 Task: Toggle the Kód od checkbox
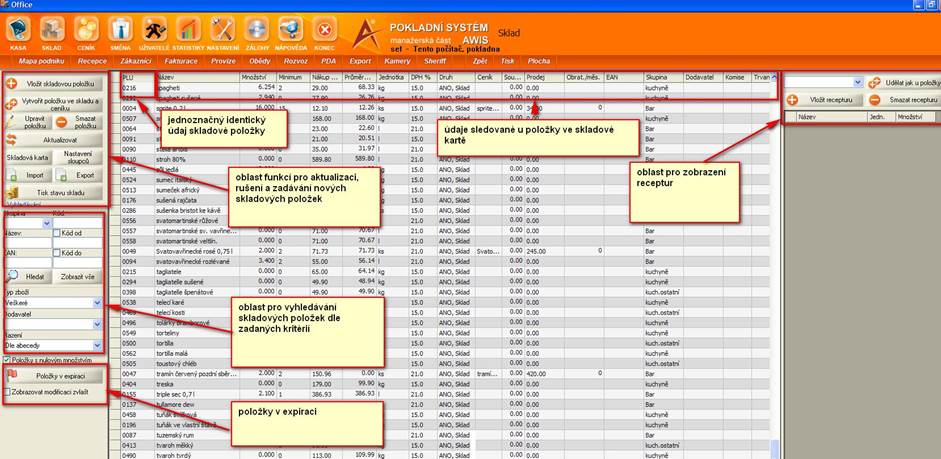57,233
